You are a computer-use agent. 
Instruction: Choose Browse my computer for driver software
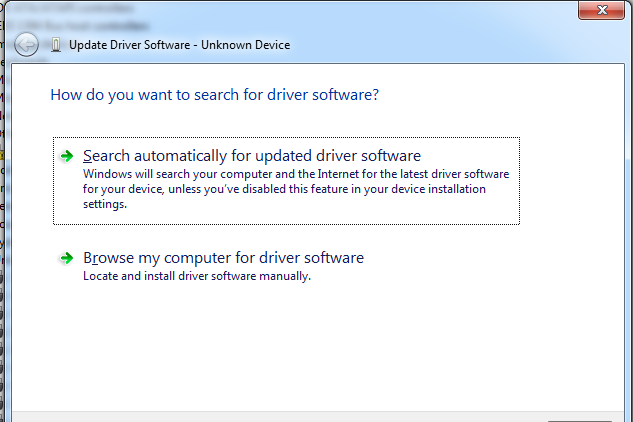[223, 258]
